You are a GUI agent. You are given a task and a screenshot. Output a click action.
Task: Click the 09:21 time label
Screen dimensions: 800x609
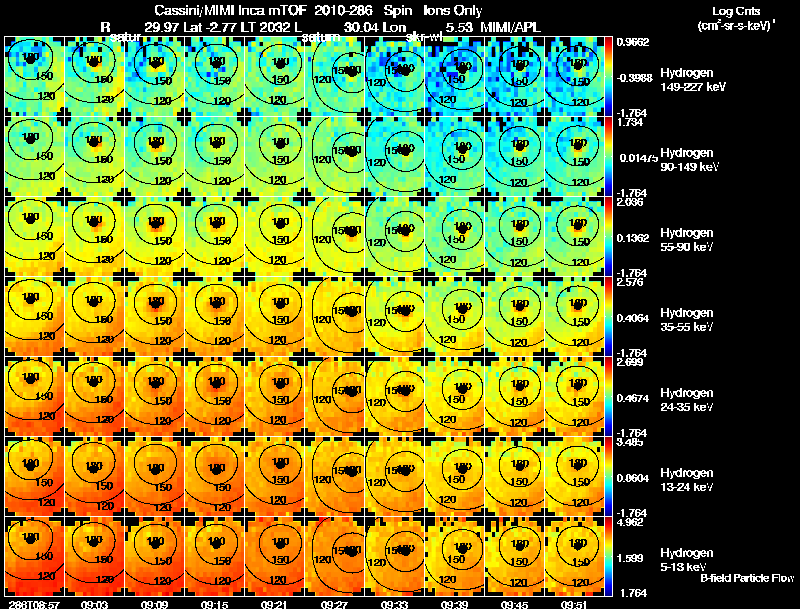(x=274, y=604)
